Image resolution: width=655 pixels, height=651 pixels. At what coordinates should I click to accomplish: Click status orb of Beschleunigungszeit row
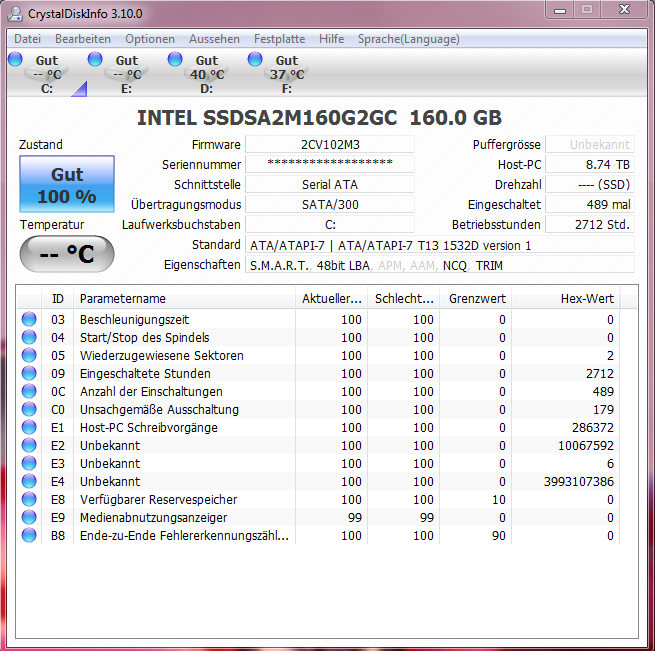pos(29,319)
